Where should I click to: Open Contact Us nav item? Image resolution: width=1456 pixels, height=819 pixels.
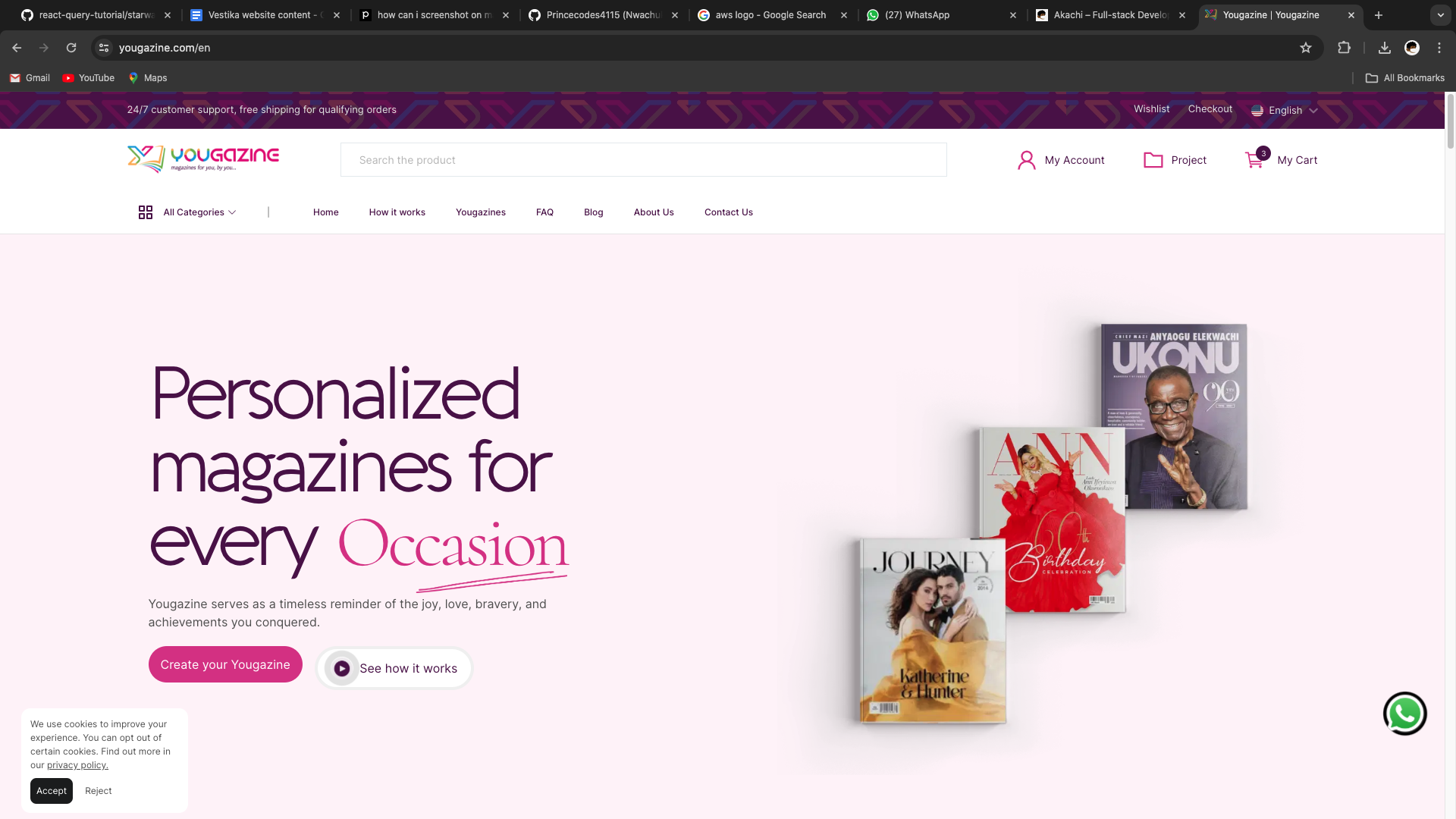729,212
